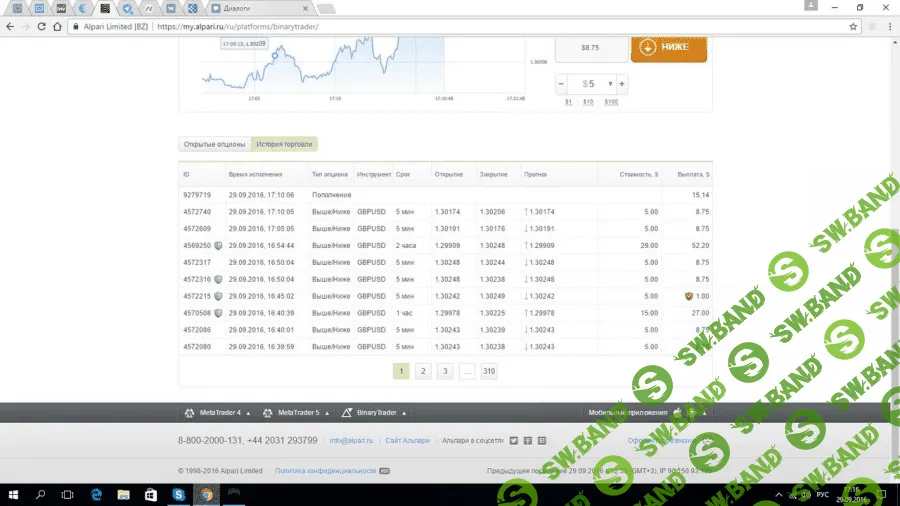The height and width of the screenshot is (506, 900).
Task: Click the Twitter social icon in footer
Action: coord(513,440)
